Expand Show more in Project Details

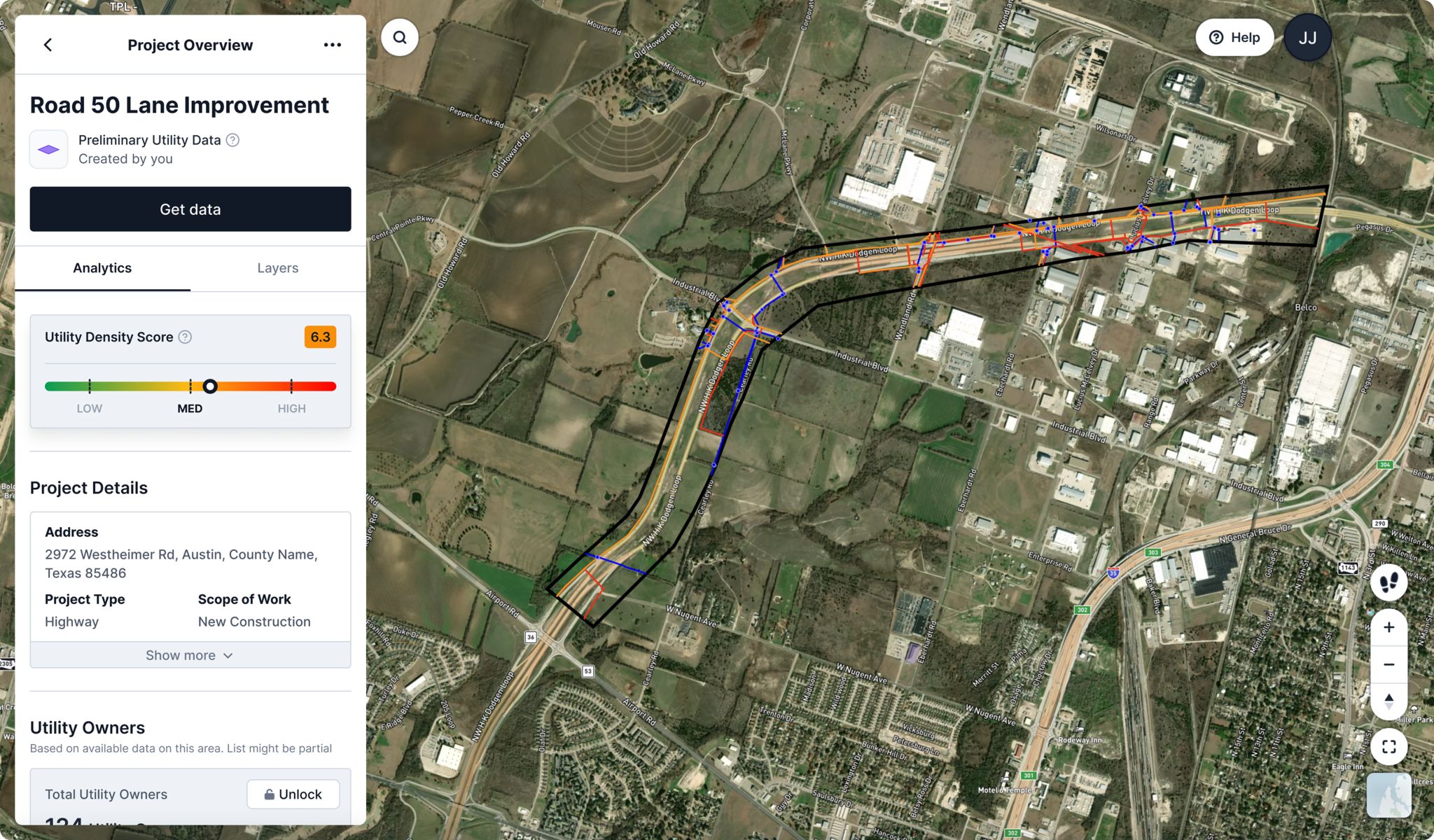point(190,655)
